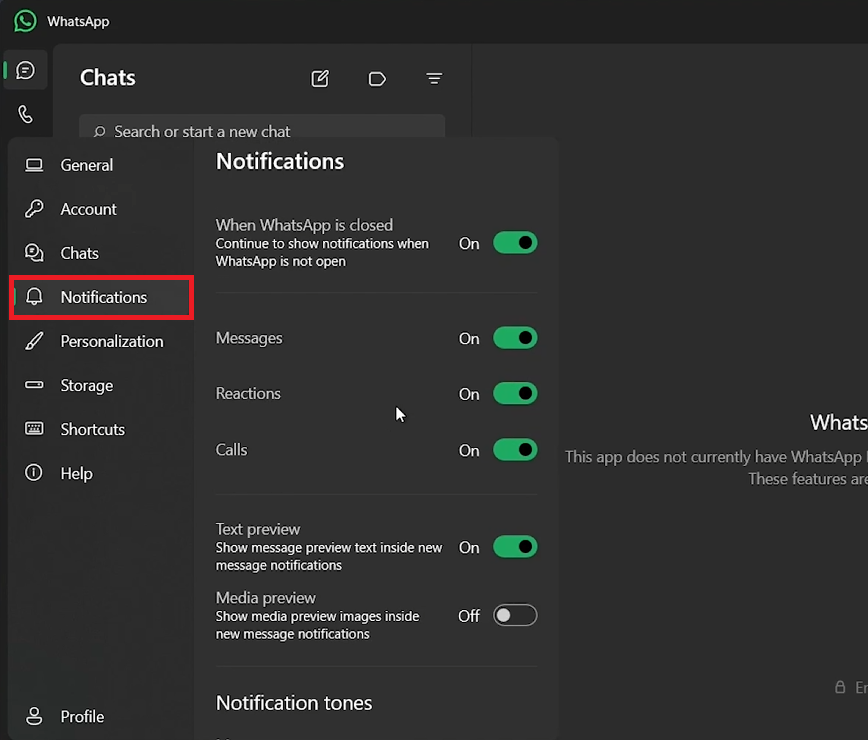868x740 pixels.
Task: Click the 'Reactions' setting label
Action: tap(248, 394)
